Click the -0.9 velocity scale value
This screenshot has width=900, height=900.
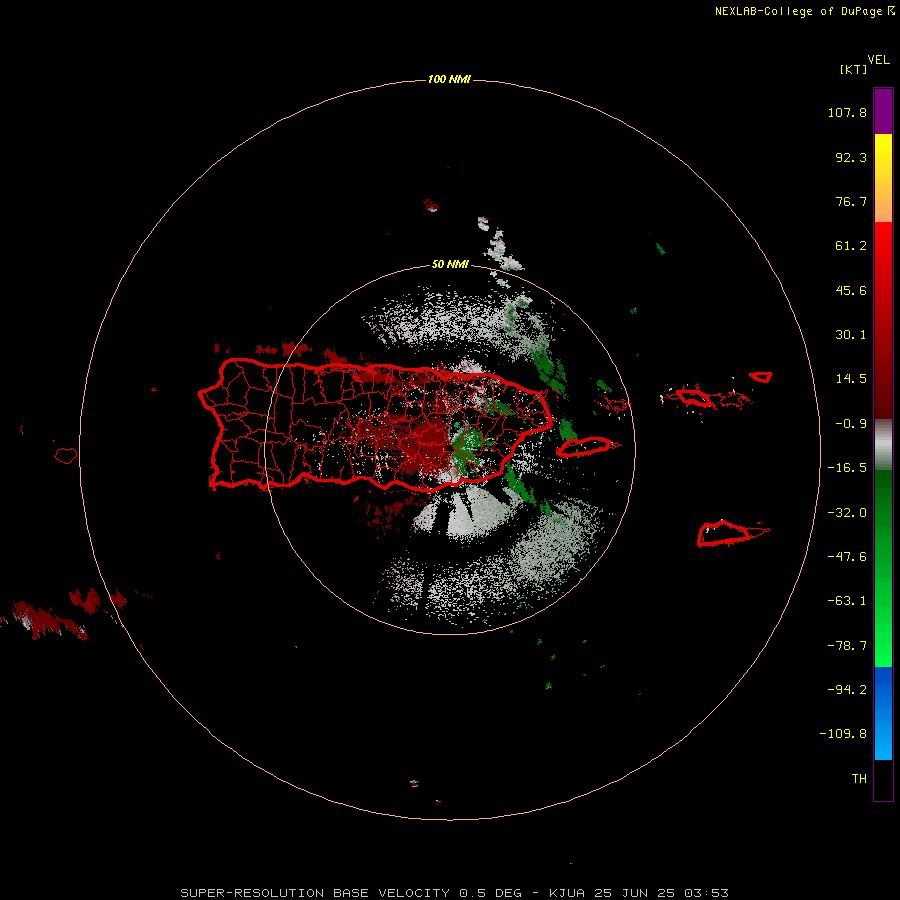pos(851,424)
